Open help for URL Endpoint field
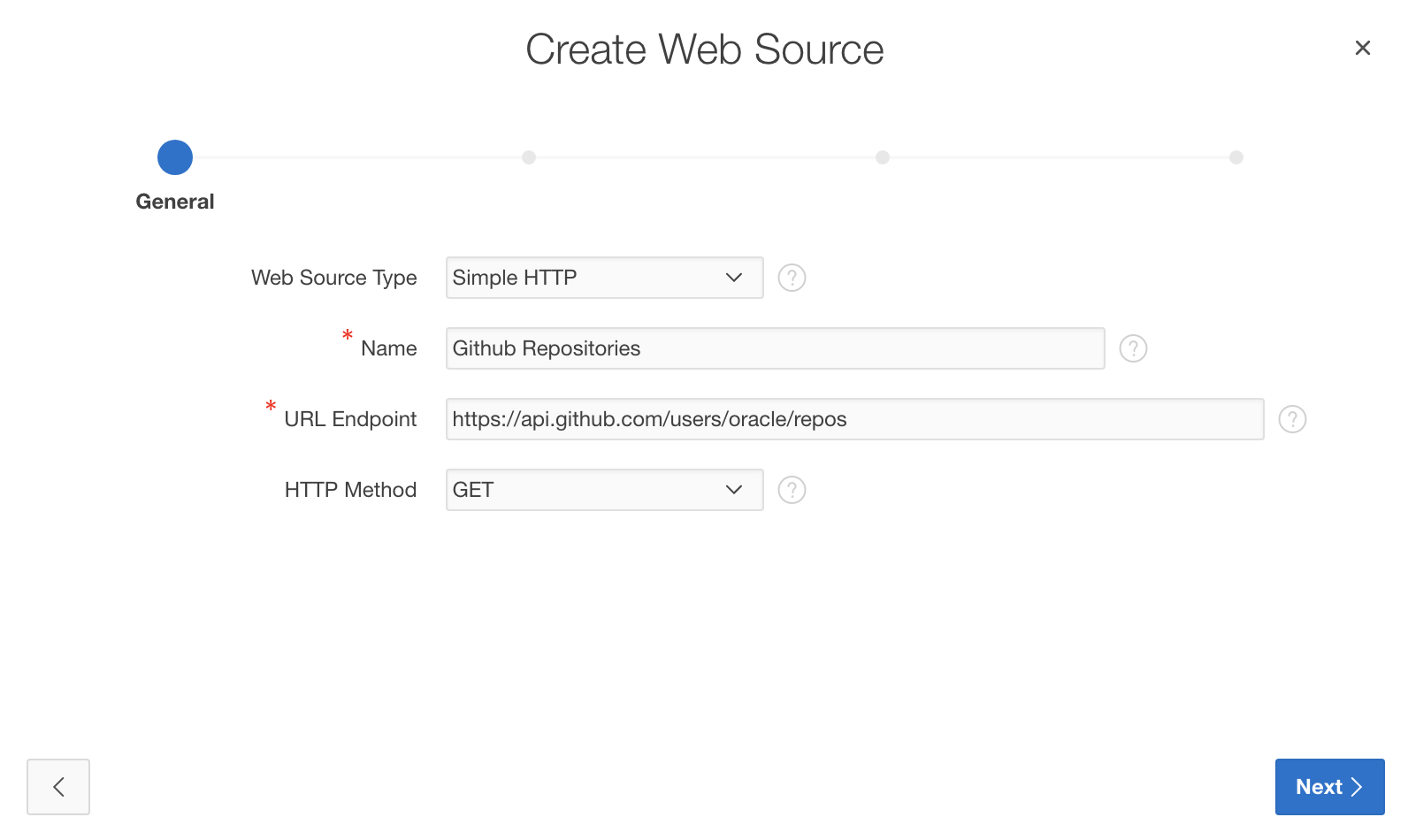This screenshot has height=840, width=1408. click(x=1292, y=419)
